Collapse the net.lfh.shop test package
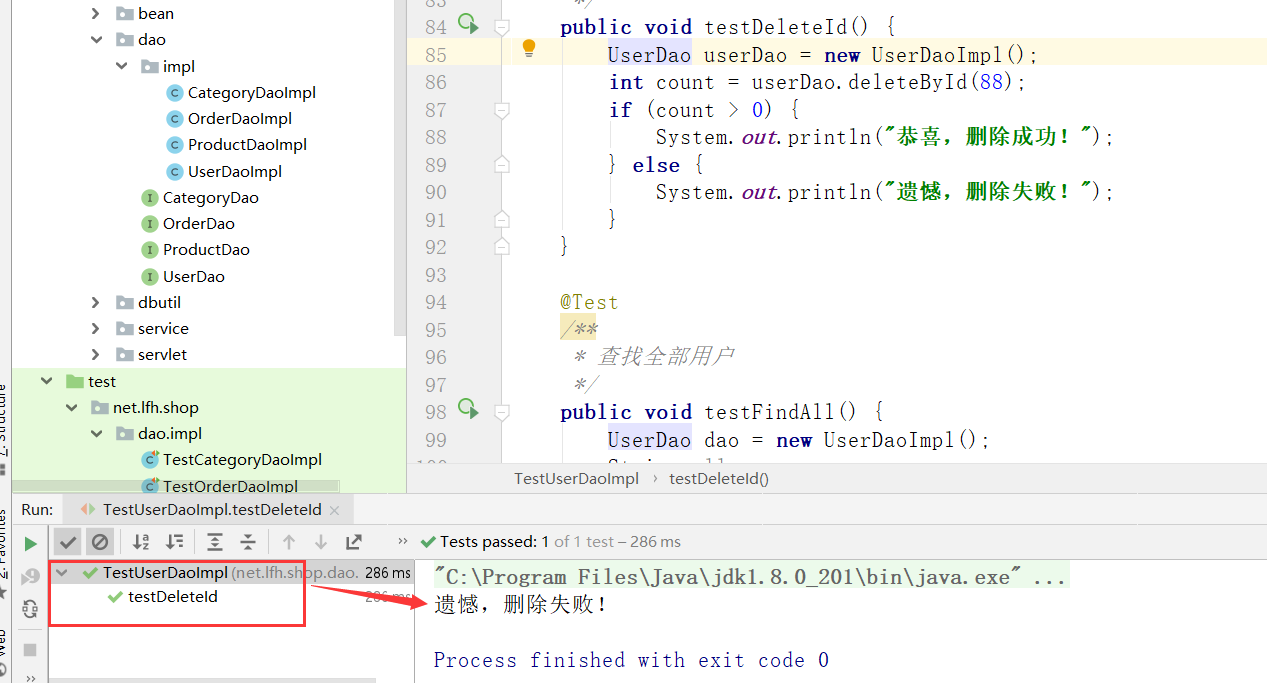 [71, 407]
